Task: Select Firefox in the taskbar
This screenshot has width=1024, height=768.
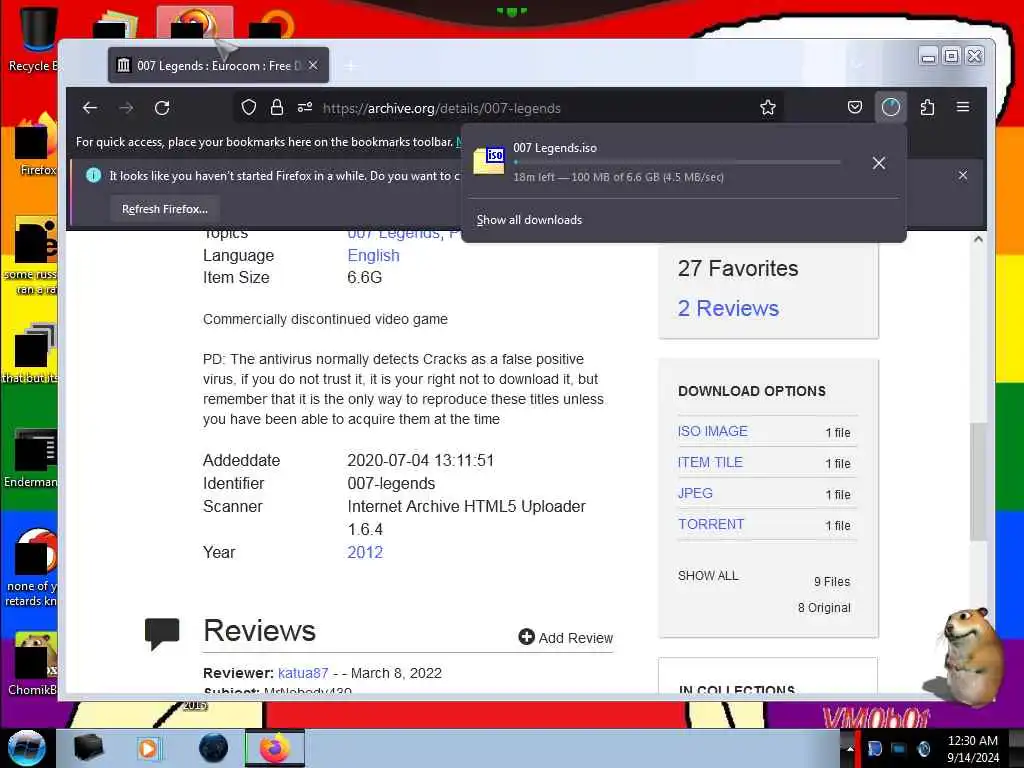Action: [275, 748]
